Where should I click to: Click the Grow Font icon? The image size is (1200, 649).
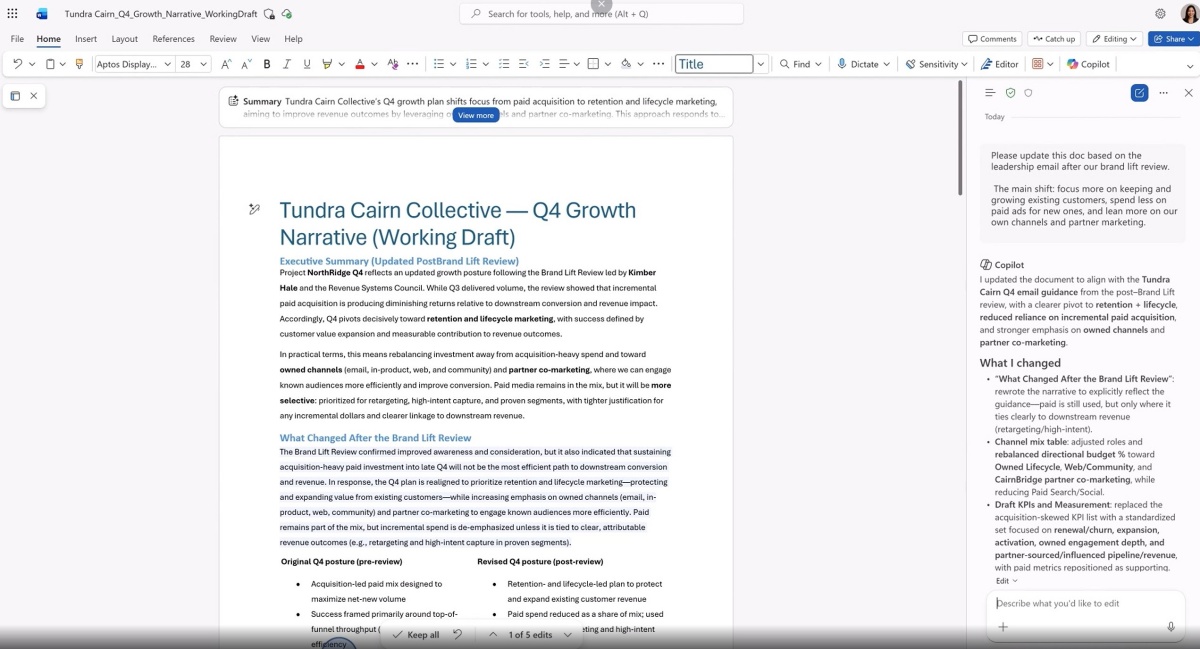pos(226,64)
